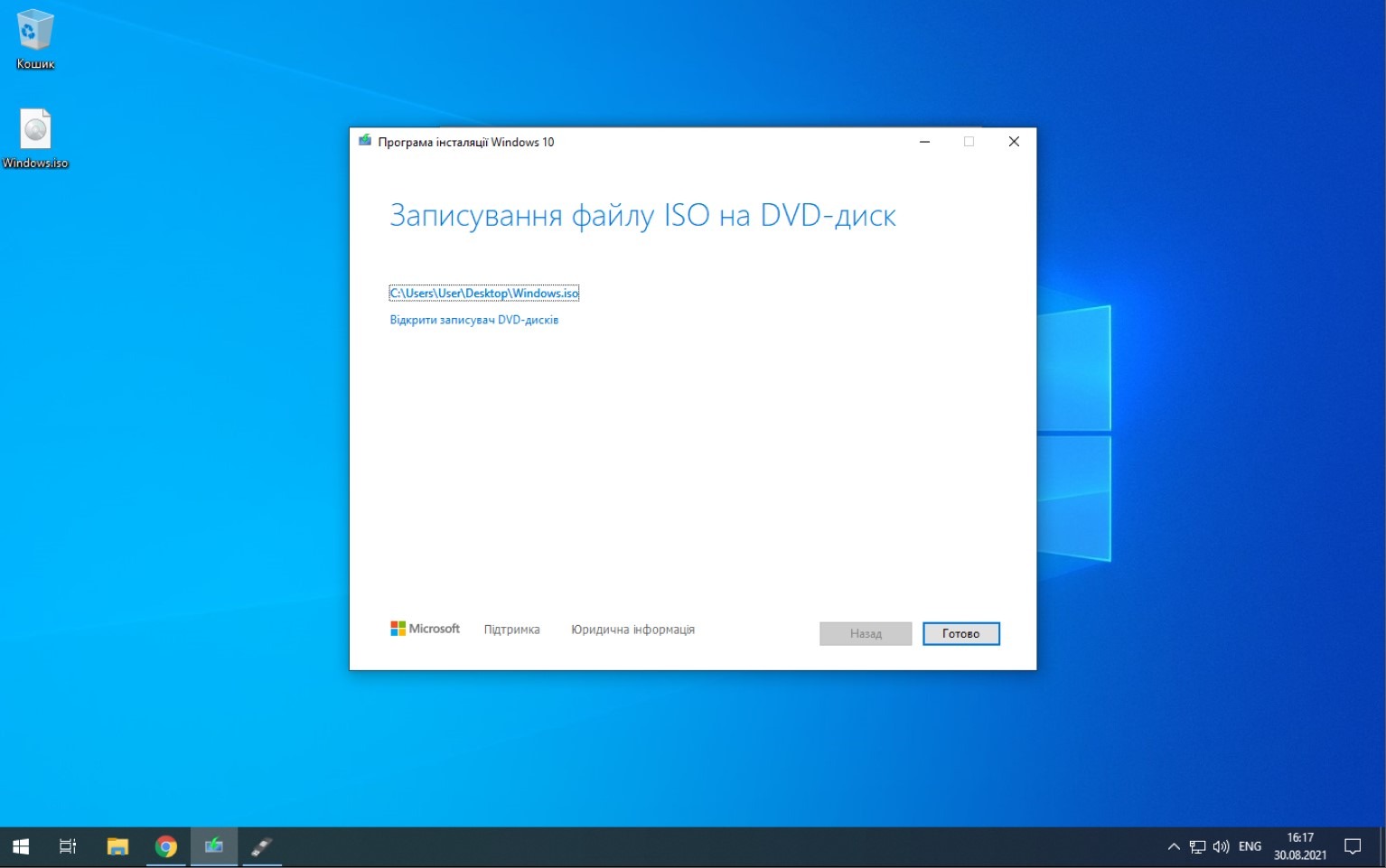Screen dimensions: 1386x868
Task: Open the volume control in tray
Action: pyautogui.click(x=1221, y=846)
